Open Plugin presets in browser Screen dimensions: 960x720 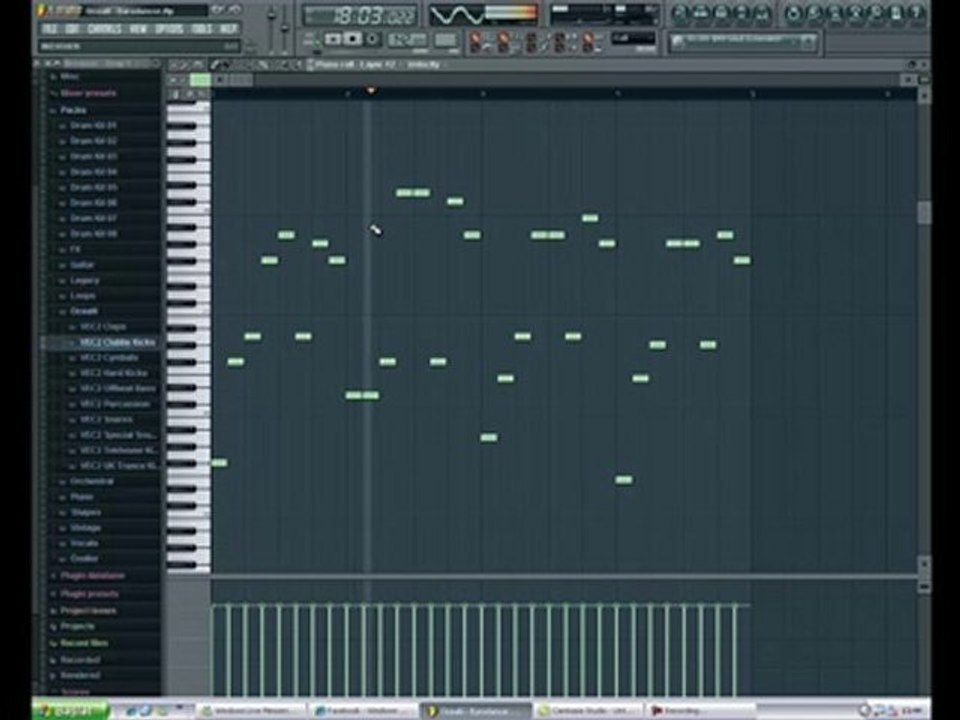[89, 593]
